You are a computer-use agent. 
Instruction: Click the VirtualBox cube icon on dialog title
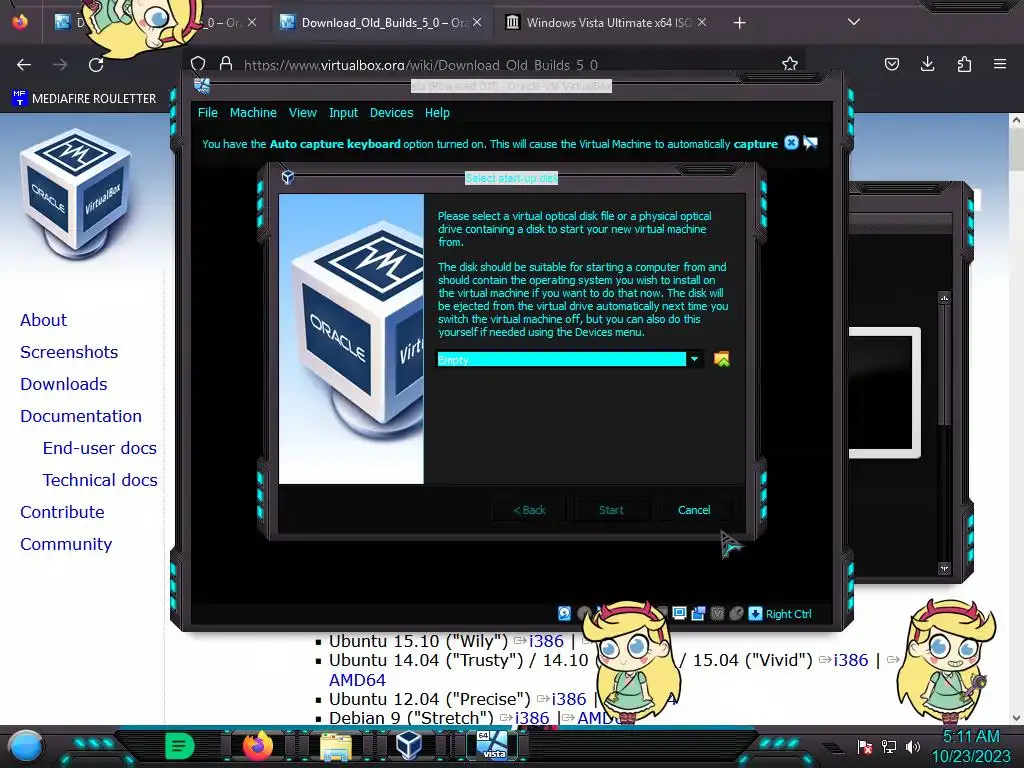[x=287, y=178]
